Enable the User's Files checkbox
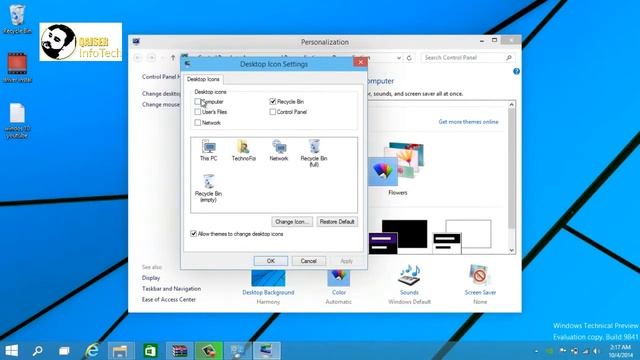This screenshot has height=360, width=640. click(198, 112)
